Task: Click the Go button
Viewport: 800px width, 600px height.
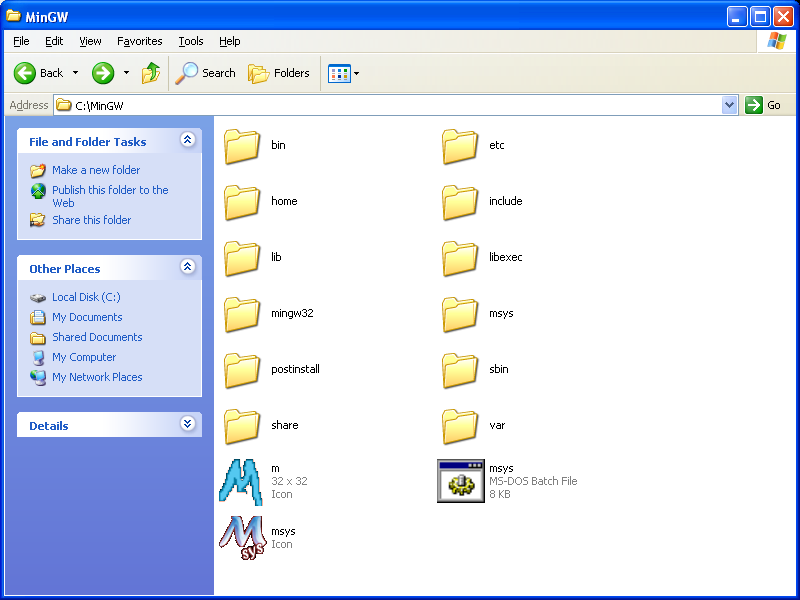Action: pos(763,105)
